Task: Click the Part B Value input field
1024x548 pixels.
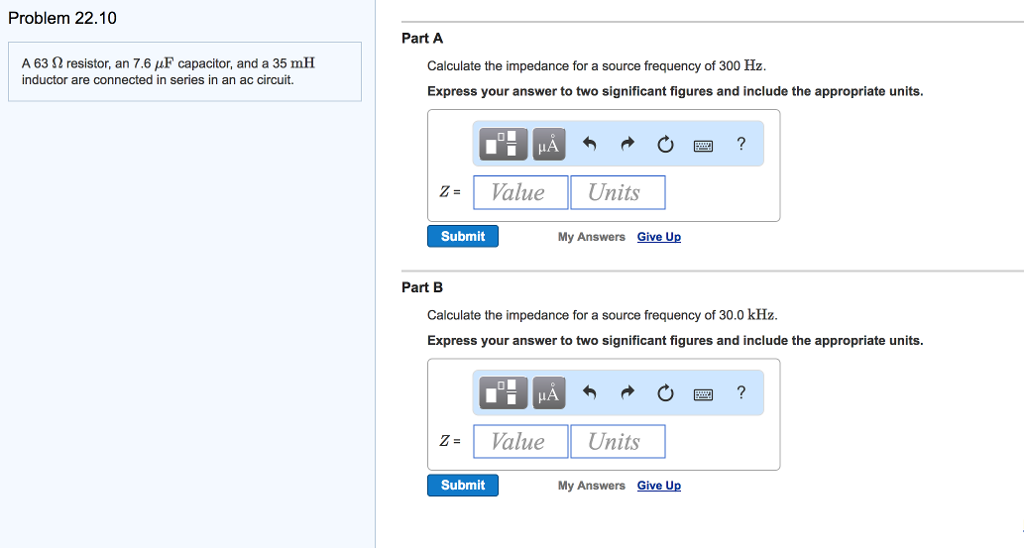Action: pos(520,441)
